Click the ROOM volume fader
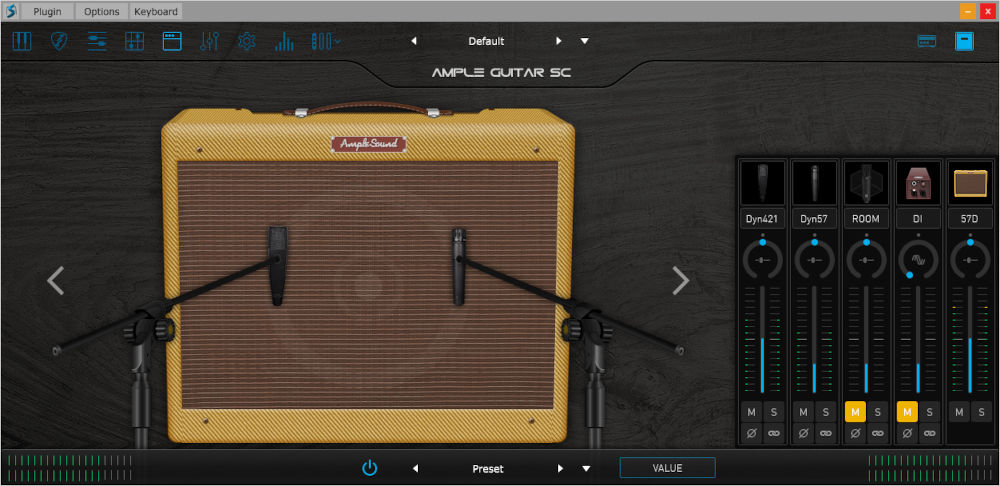Viewport: 1000px width, 486px height. tap(866, 339)
